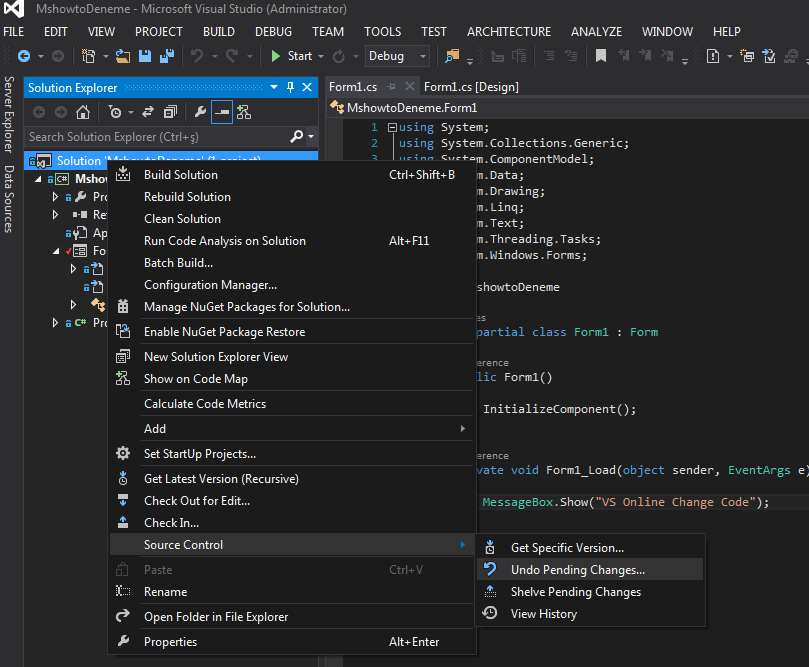Click the New Project toolbar icon
Image resolution: width=809 pixels, height=667 pixels.
[x=89, y=56]
